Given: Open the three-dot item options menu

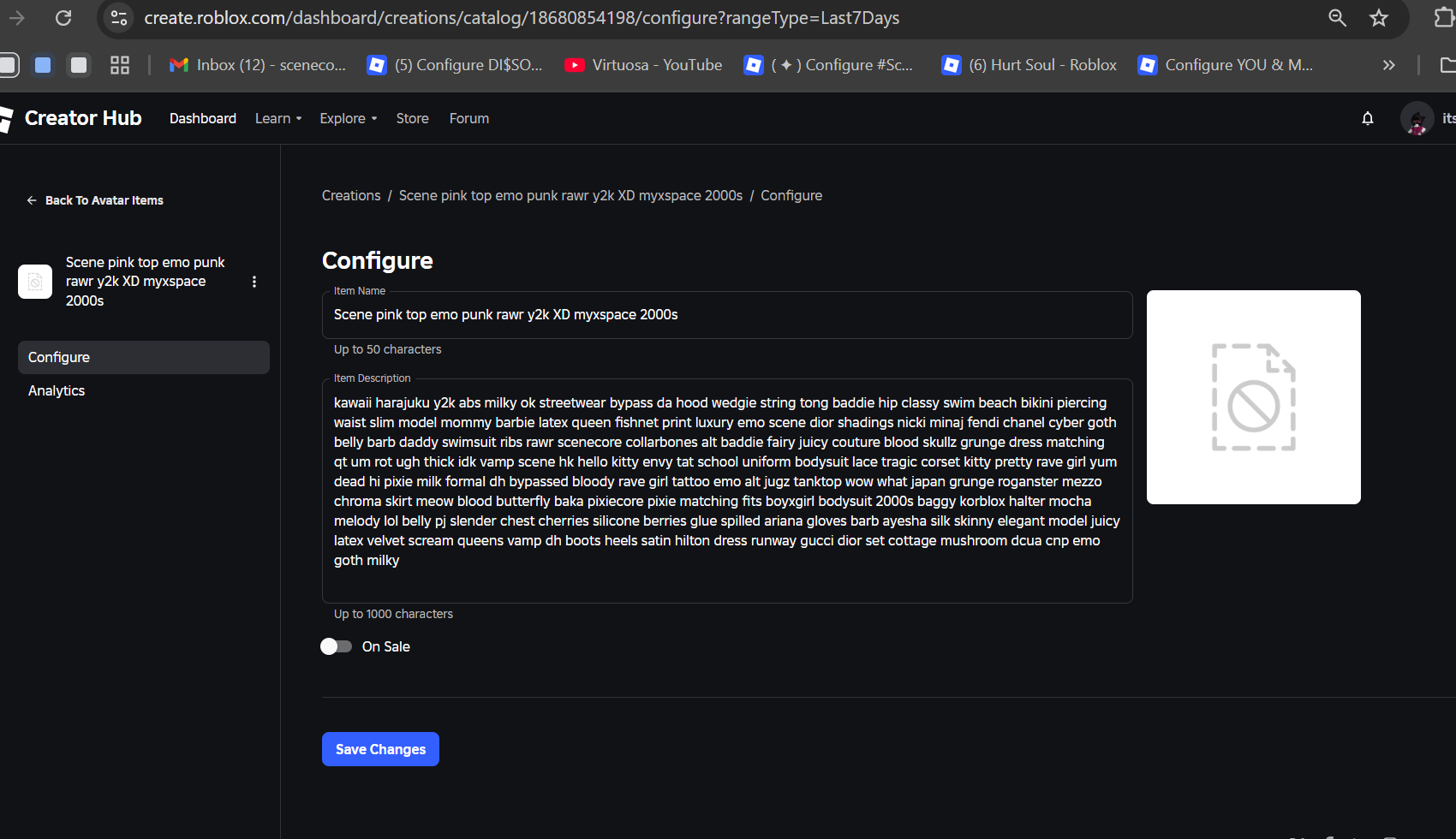Looking at the screenshot, I should [x=254, y=282].
